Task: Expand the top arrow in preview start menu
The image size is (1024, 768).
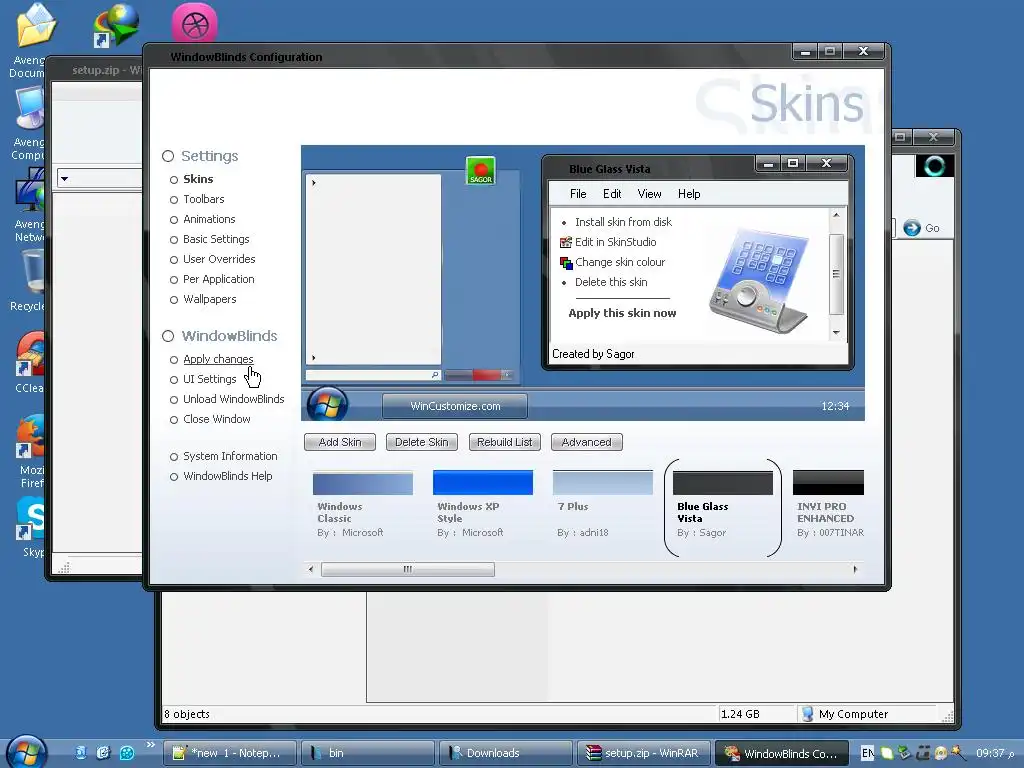Action: 313,183
